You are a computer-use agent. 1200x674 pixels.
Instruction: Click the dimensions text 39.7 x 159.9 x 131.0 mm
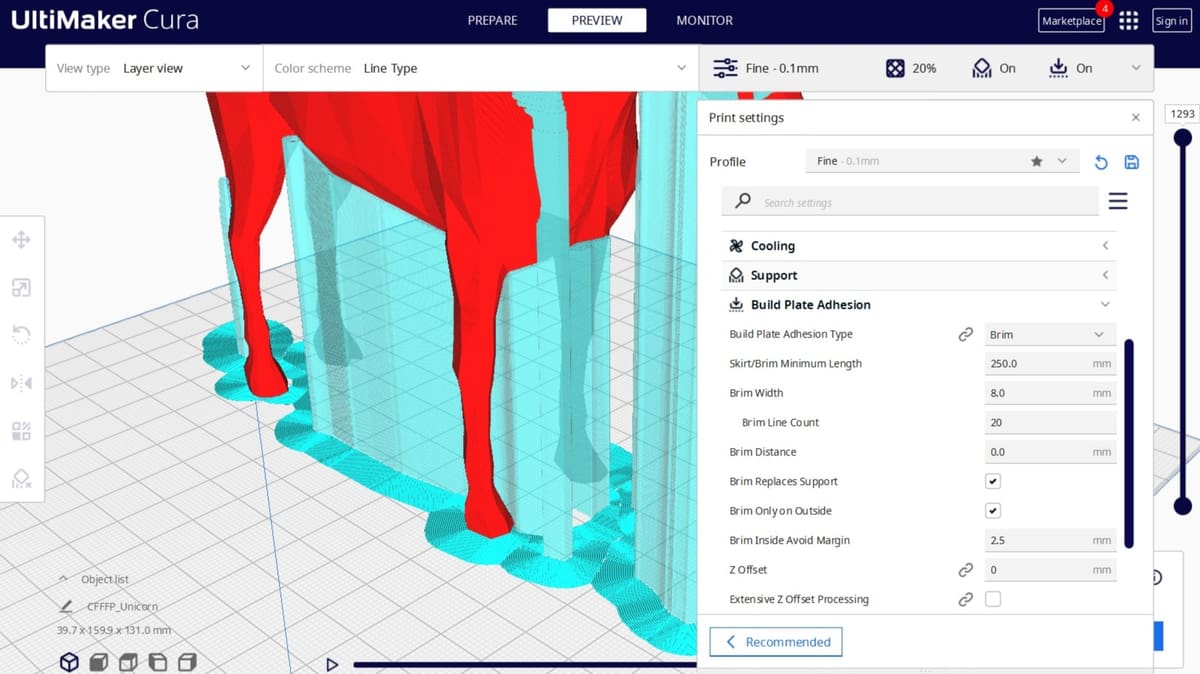(x=114, y=630)
